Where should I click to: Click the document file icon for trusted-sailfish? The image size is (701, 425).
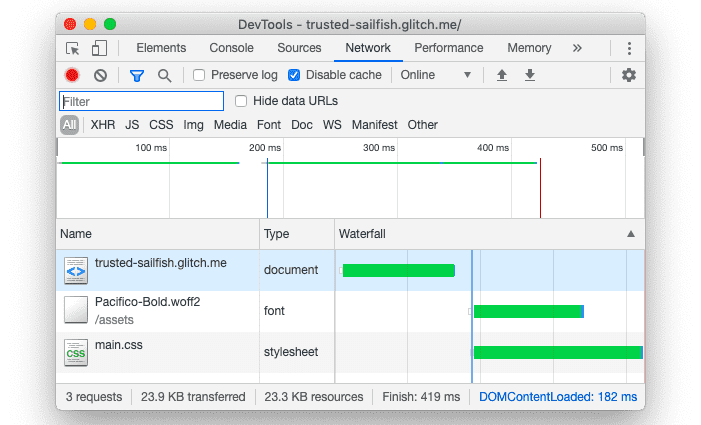76,270
